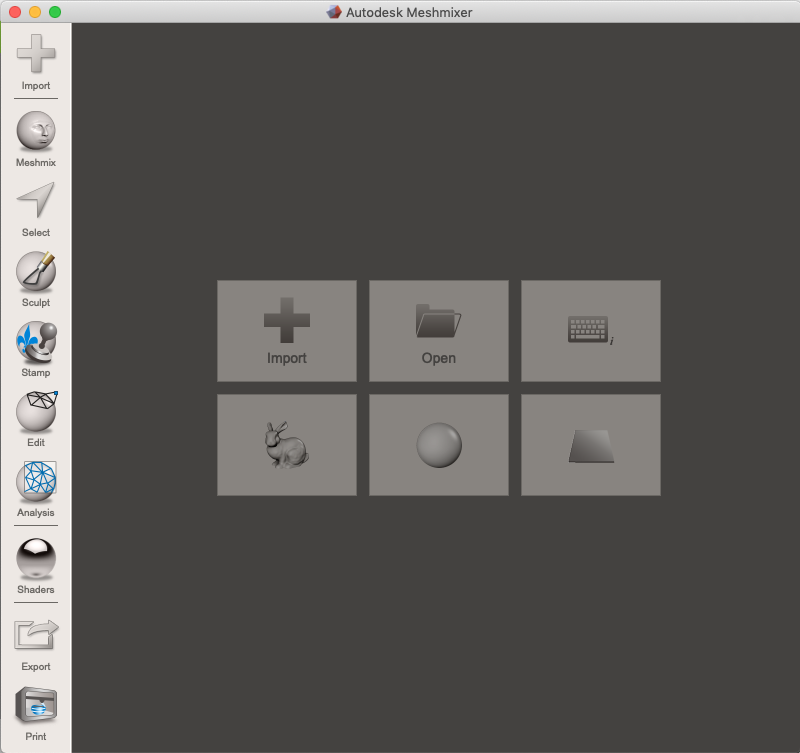Export the current model
Viewport: 800px width, 753px height.
coord(35,637)
